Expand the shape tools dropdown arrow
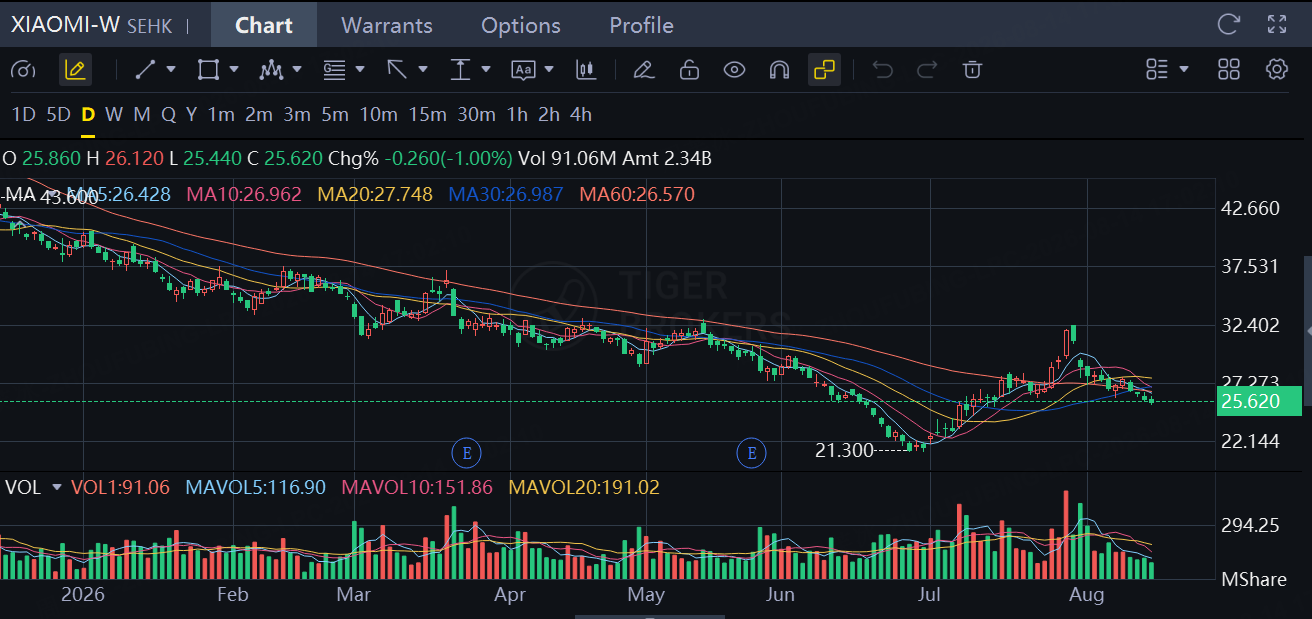The width and height of the screenshot is (1312, 619). tap(234, 70)
